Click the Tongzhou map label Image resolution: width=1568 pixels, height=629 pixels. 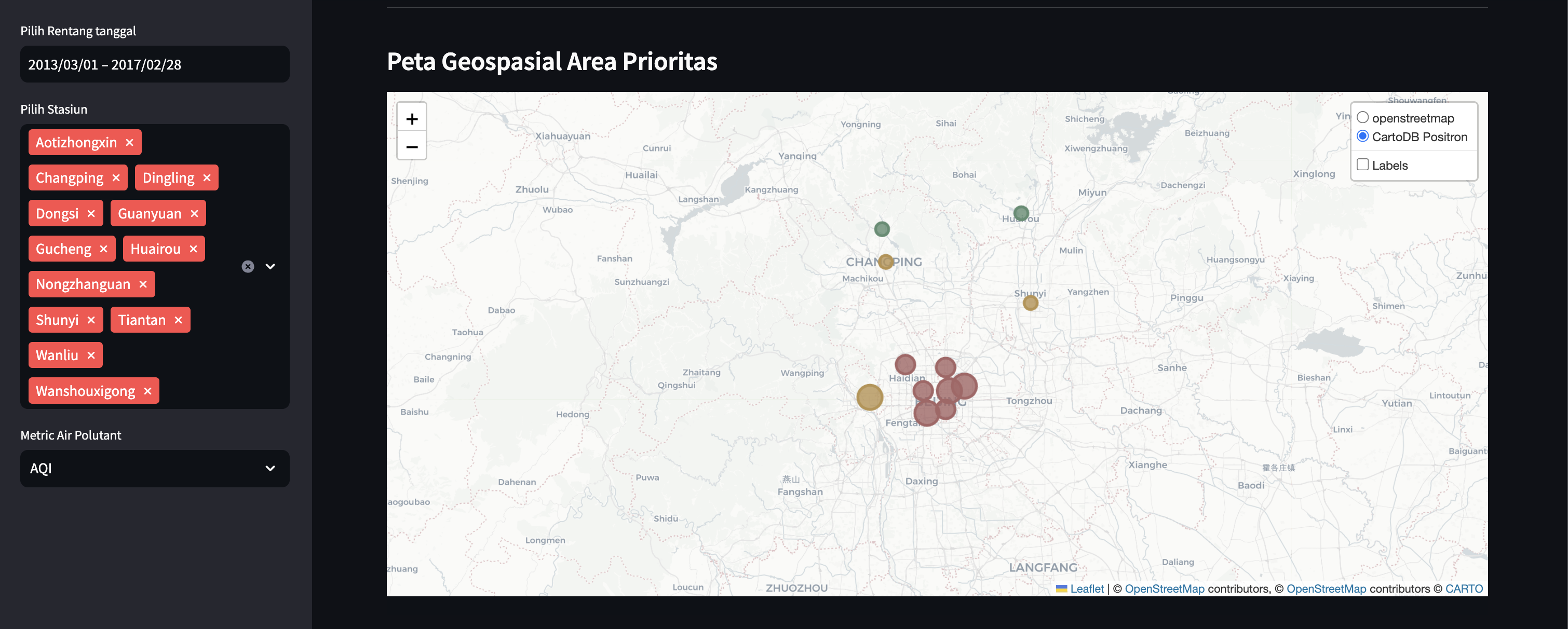pyautogui.click(x=1029, y=401)
